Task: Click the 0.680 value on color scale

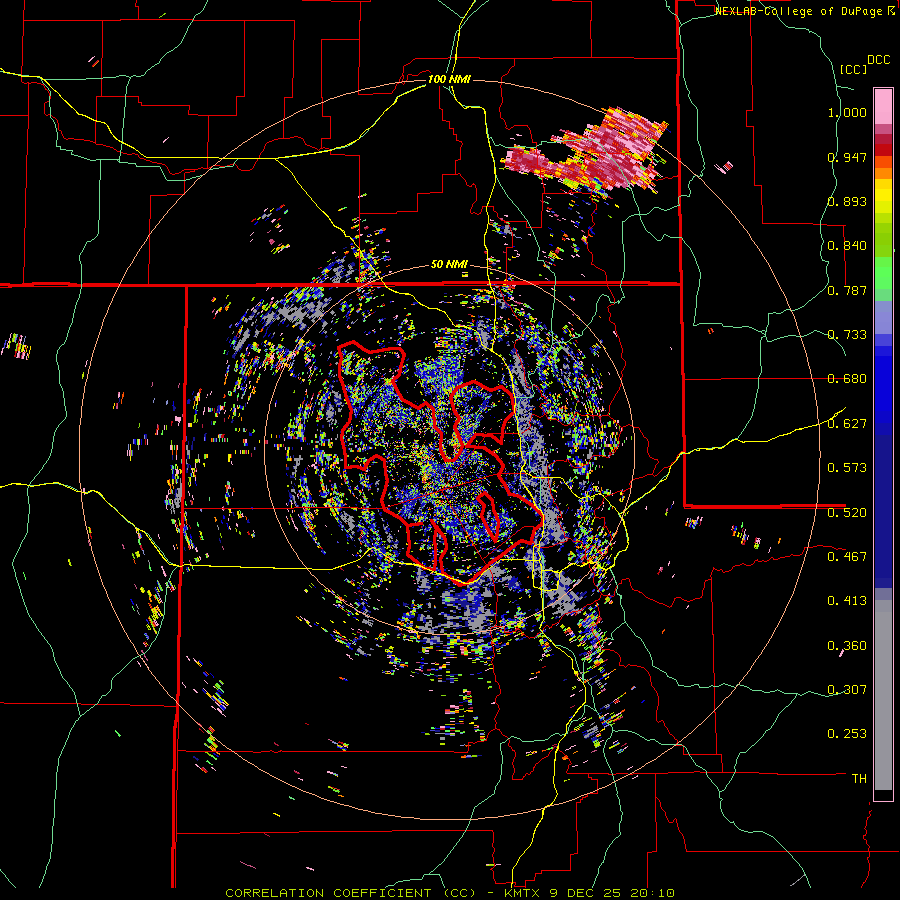Action: coord(847,379)
